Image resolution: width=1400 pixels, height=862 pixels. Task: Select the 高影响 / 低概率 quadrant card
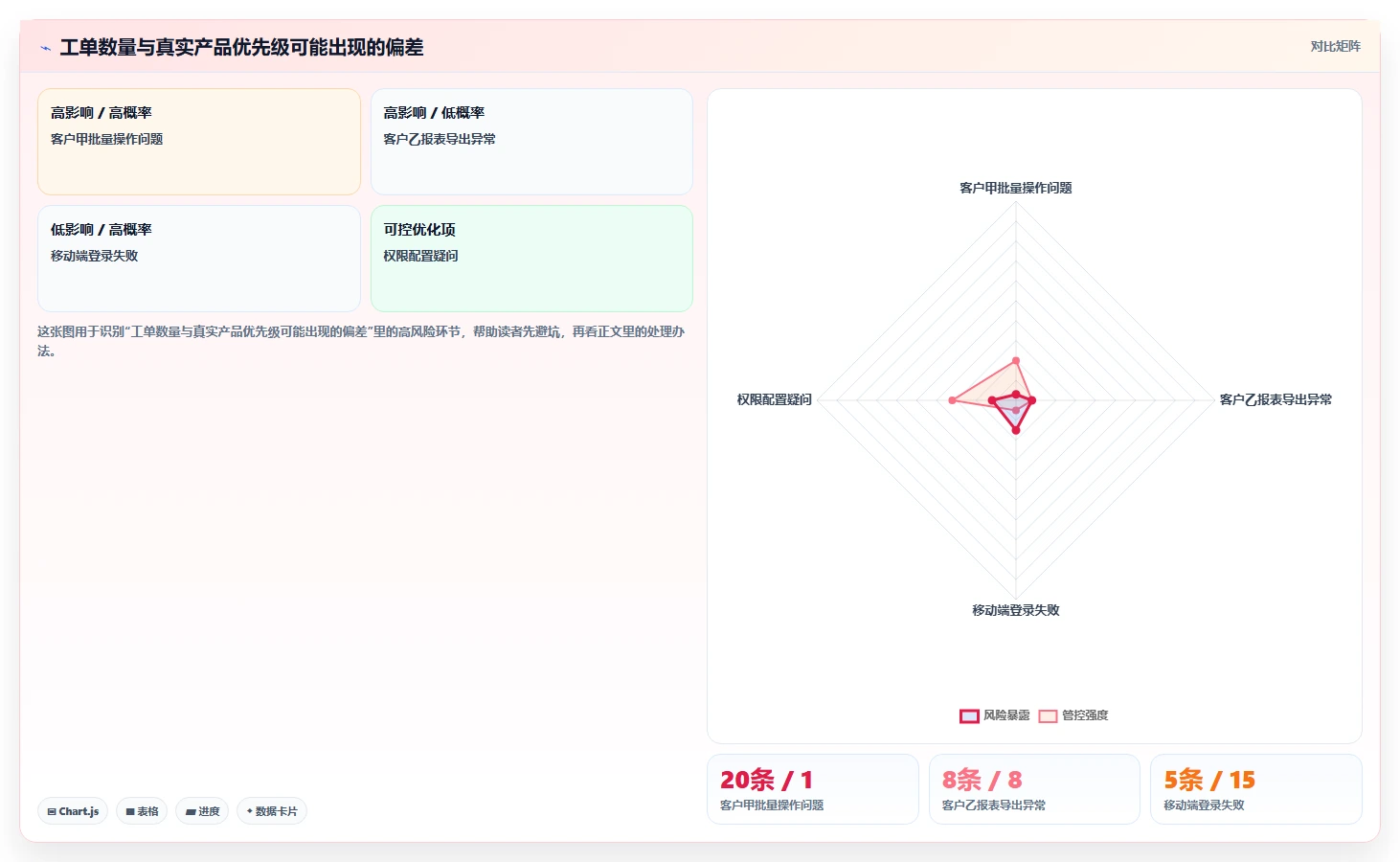click(531, 142)
